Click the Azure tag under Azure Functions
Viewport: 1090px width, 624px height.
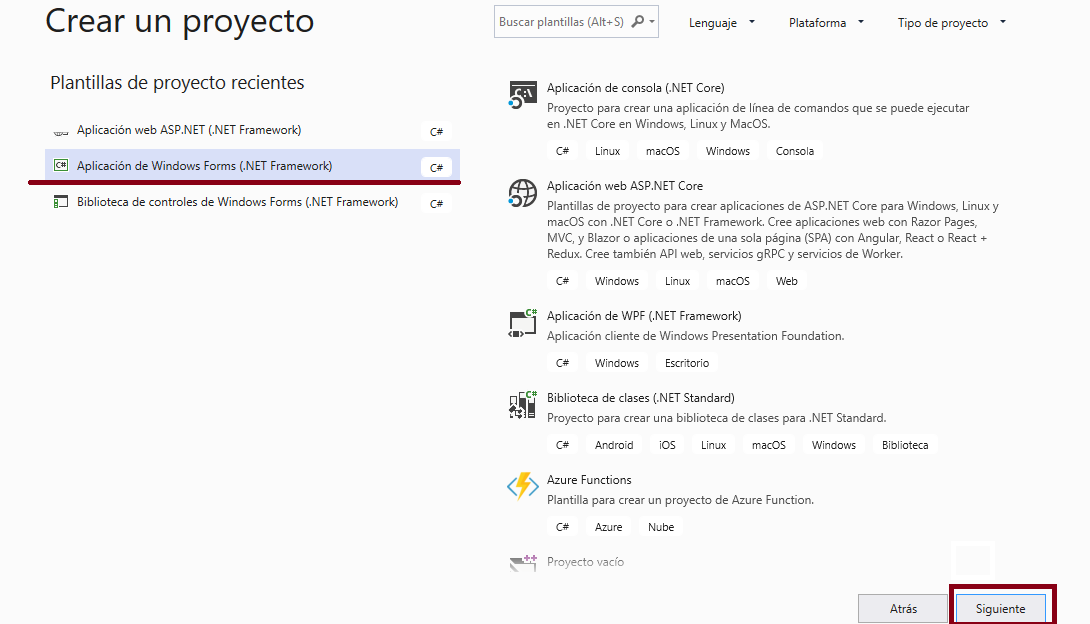pyautogui.click(x=608, y=527)
